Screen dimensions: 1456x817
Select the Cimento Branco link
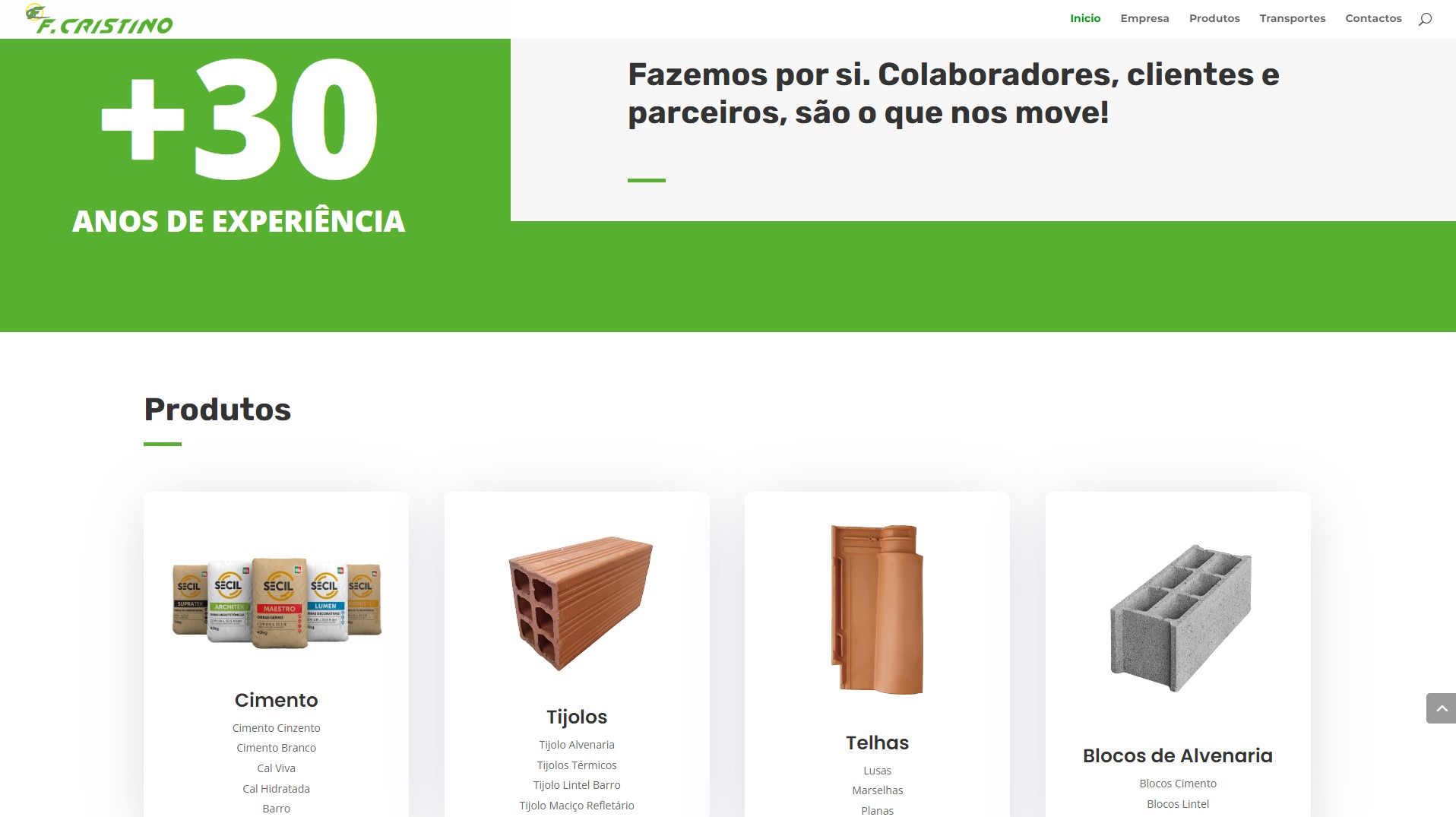click(x=276, y=748)
